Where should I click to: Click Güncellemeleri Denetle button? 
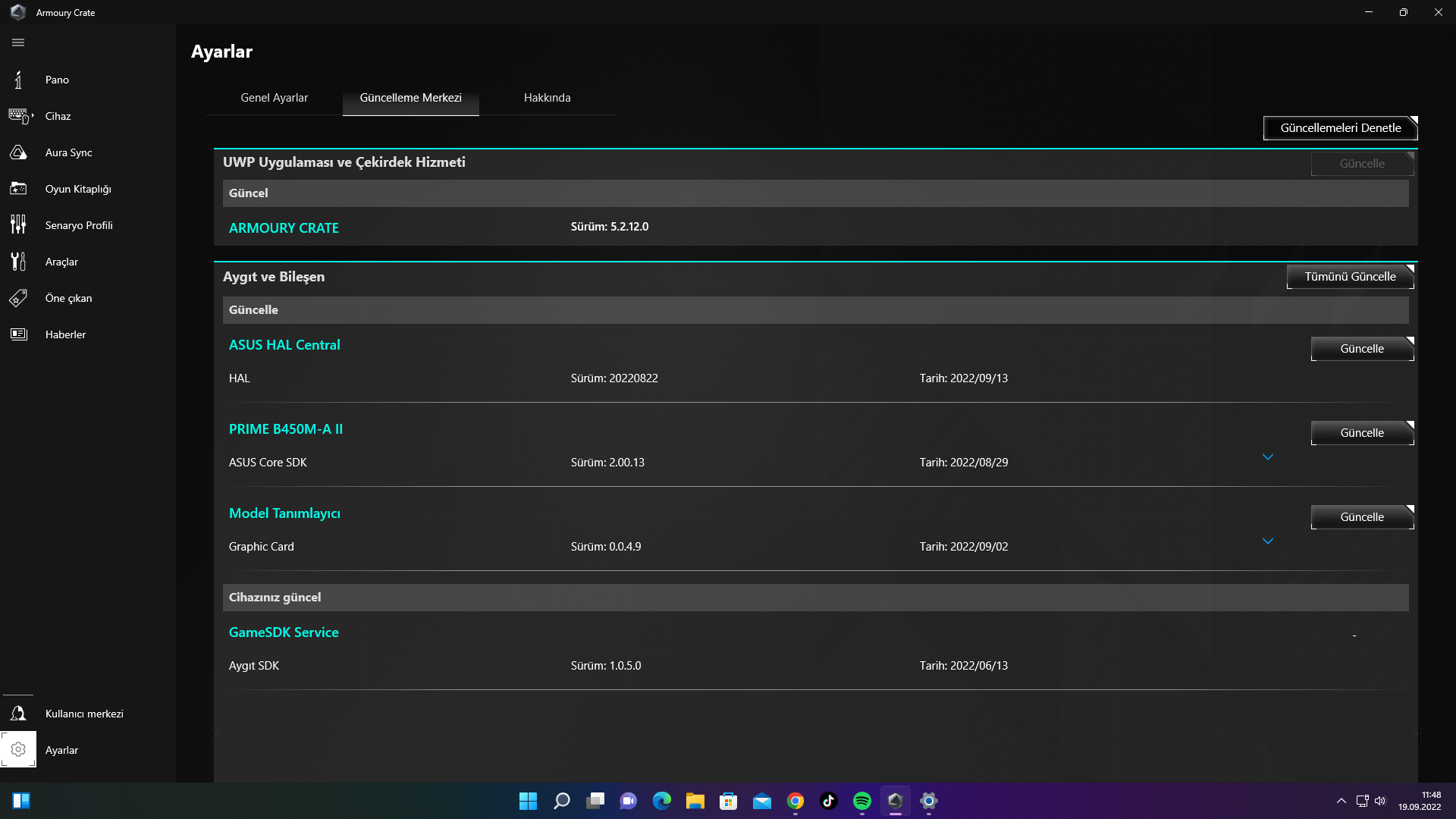pyautogui.click(x=1340, y=128)
